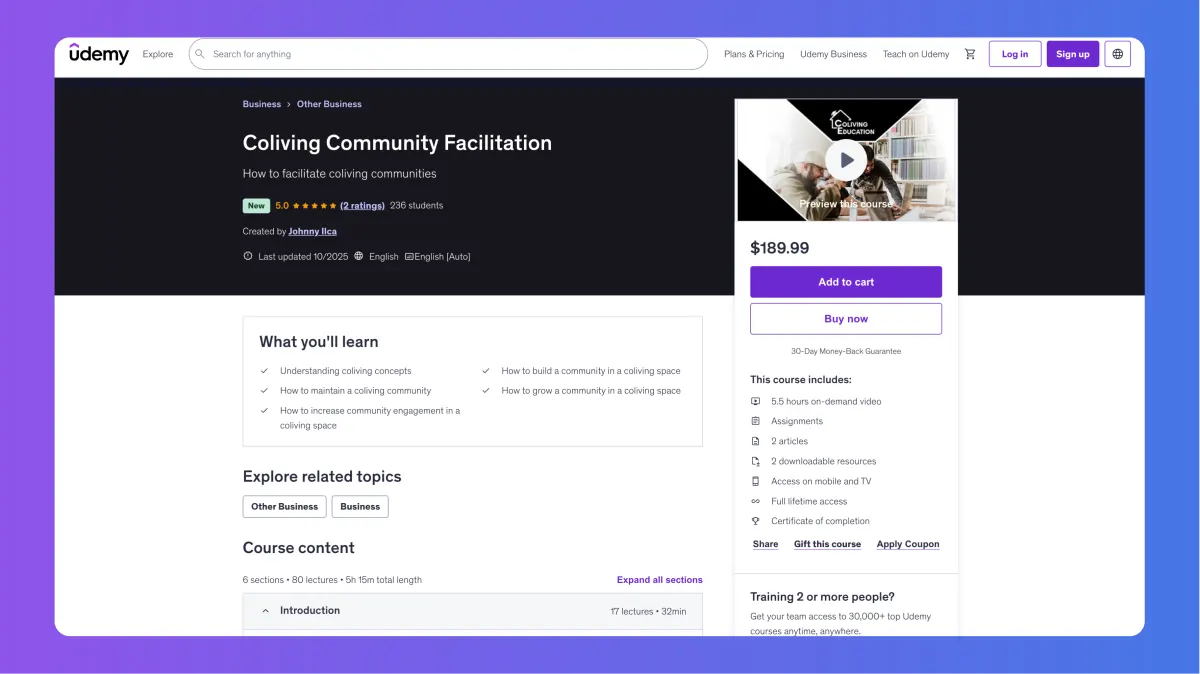This screenshot has width=1200, height=674.
Task: Open Udemy Business in the header
Action: [x=833, y=54]
